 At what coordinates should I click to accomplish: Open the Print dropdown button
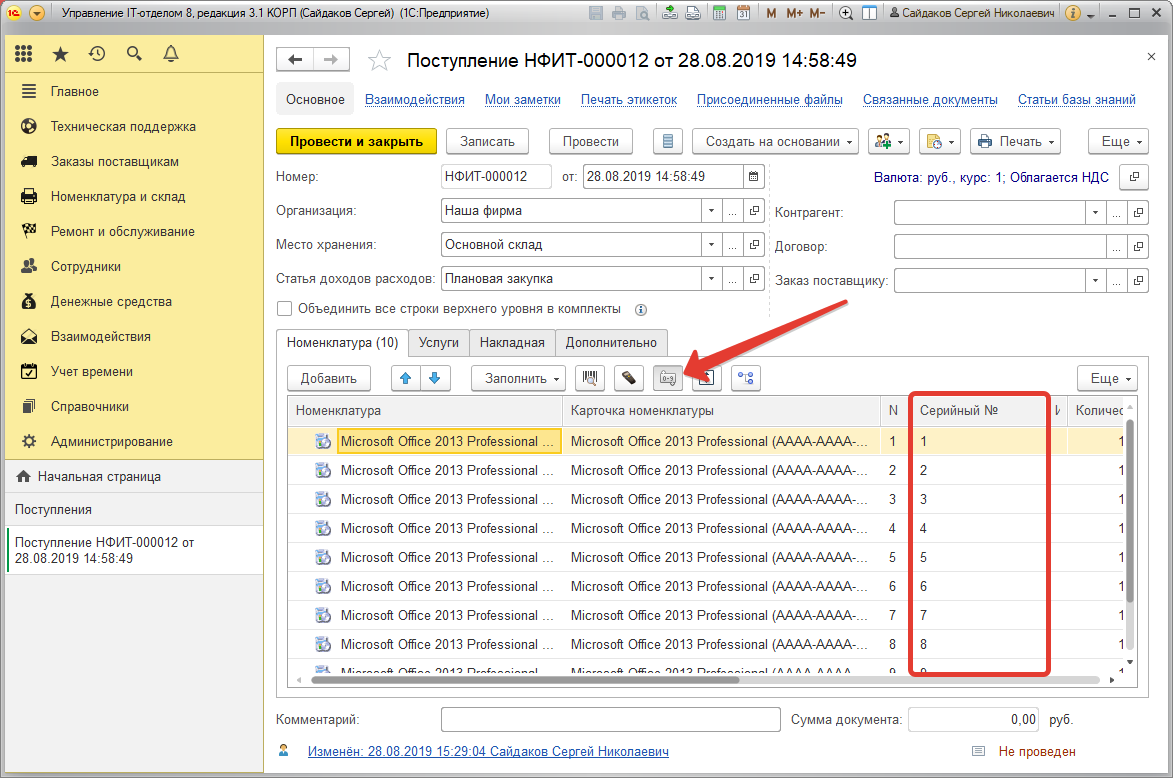(x=1015, y=141)
